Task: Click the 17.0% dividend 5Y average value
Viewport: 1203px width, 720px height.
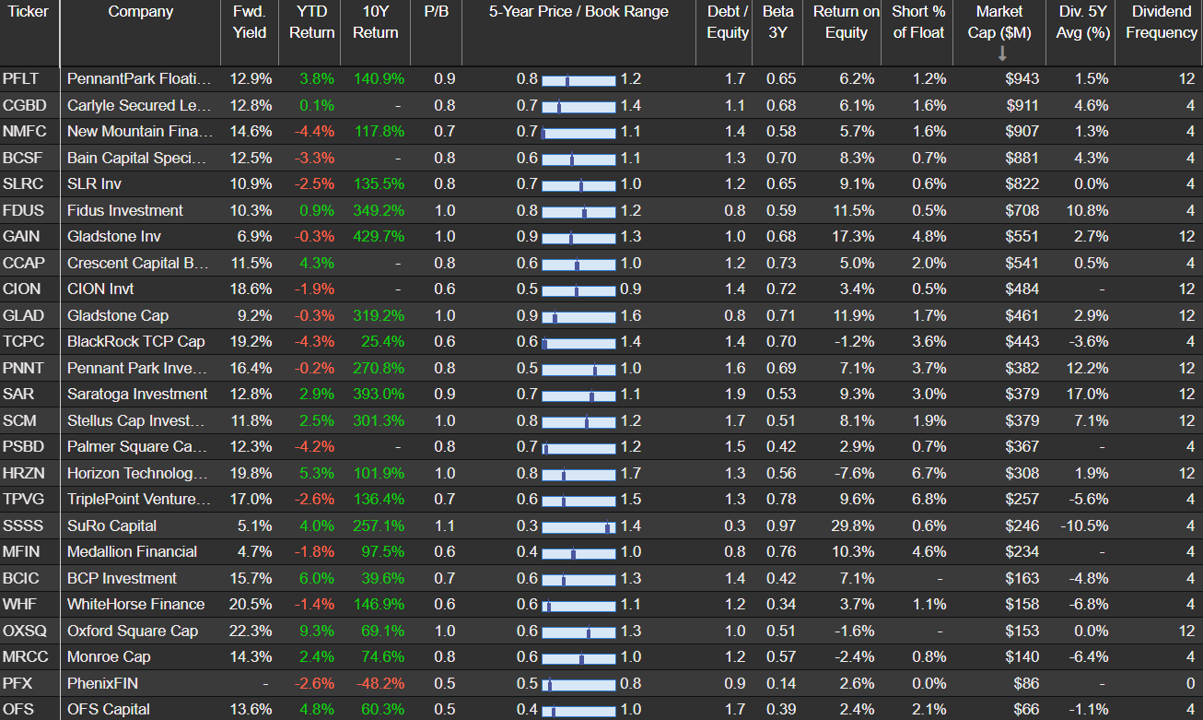Action: pos(1089,394)
